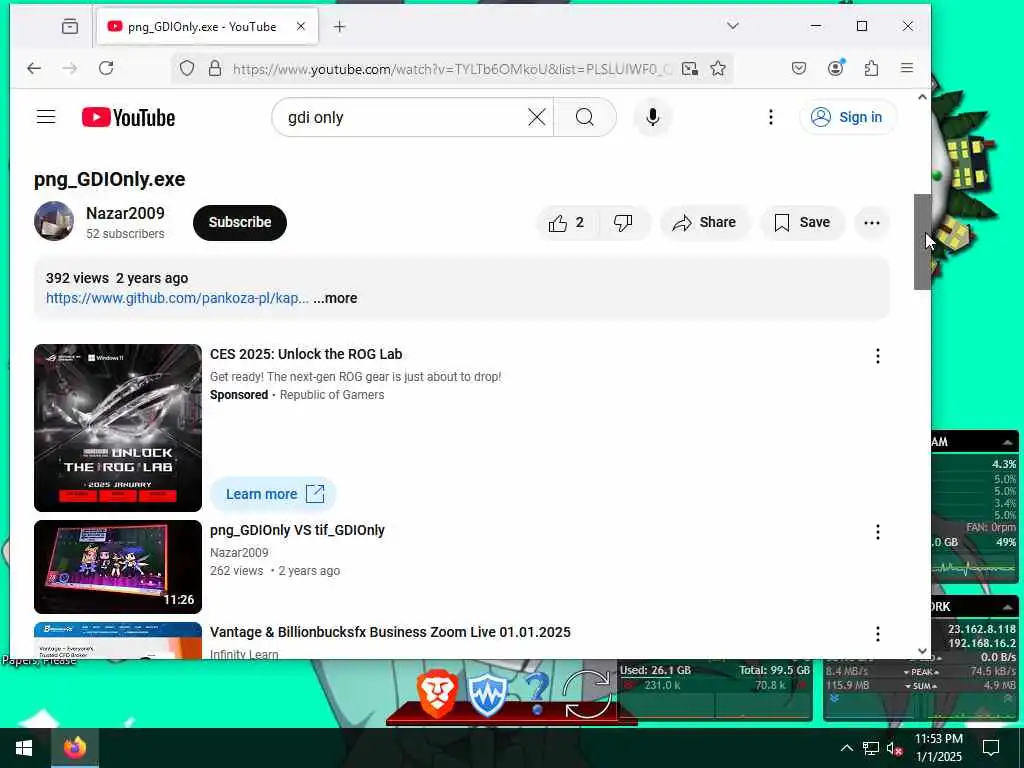
Task: Open more actions ellipsis beside Save
Action: pyautogui.click(x=872, y=223)
